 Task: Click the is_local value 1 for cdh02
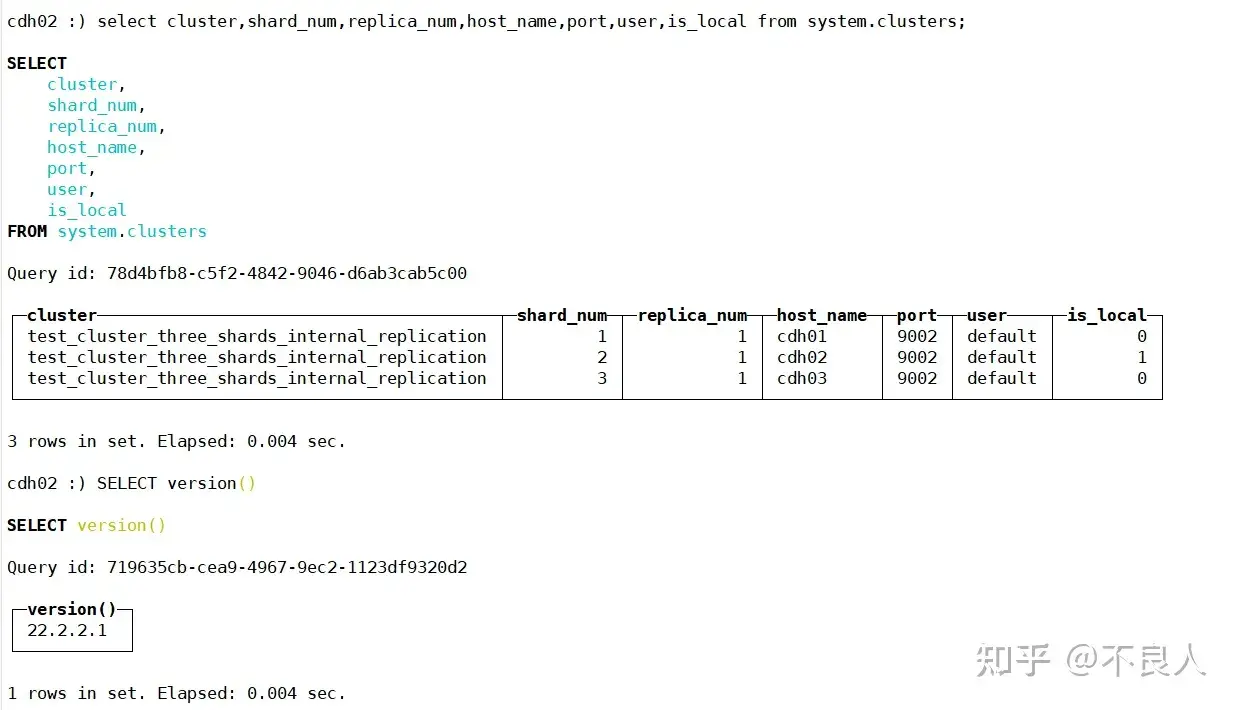[x=1141, y=357]
